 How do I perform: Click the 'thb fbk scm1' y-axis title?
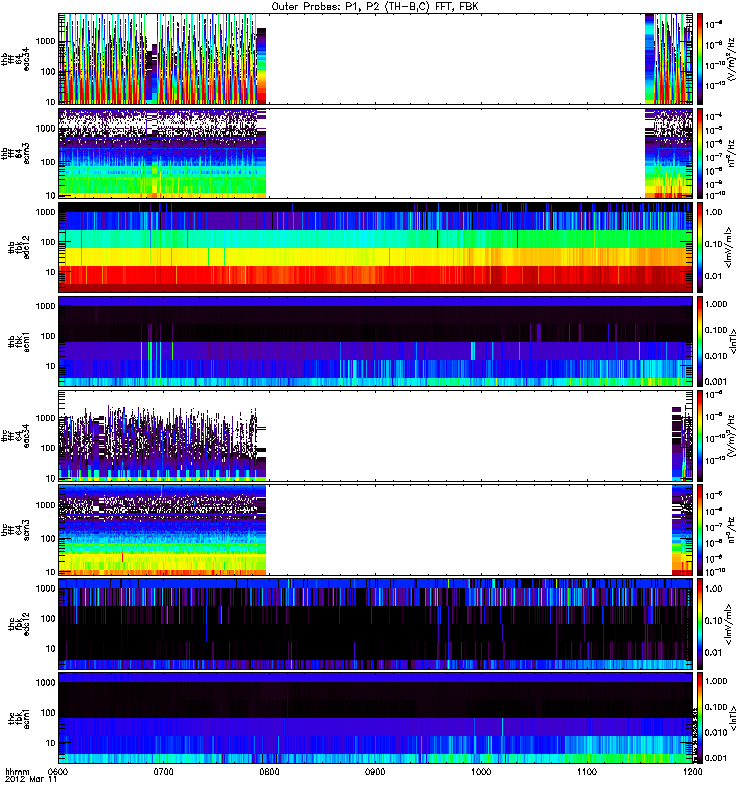pos(19,341)
